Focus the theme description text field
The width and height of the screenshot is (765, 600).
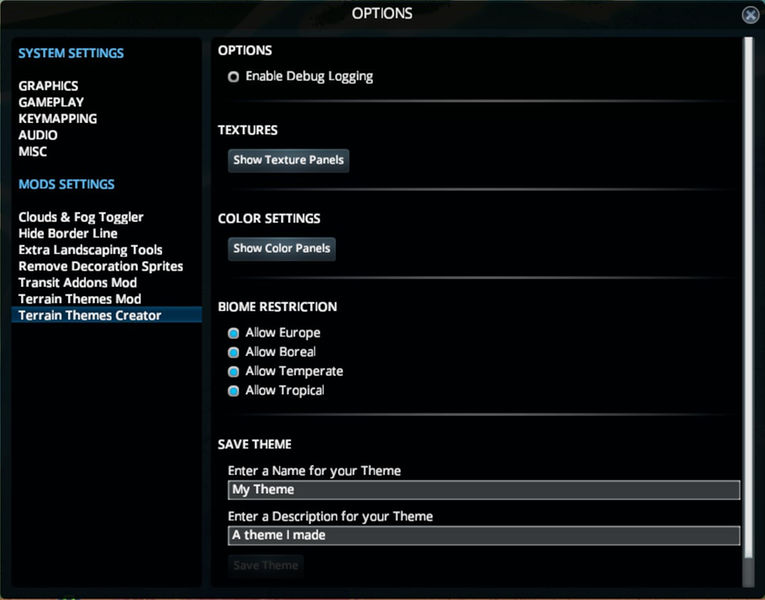point(484,535)
